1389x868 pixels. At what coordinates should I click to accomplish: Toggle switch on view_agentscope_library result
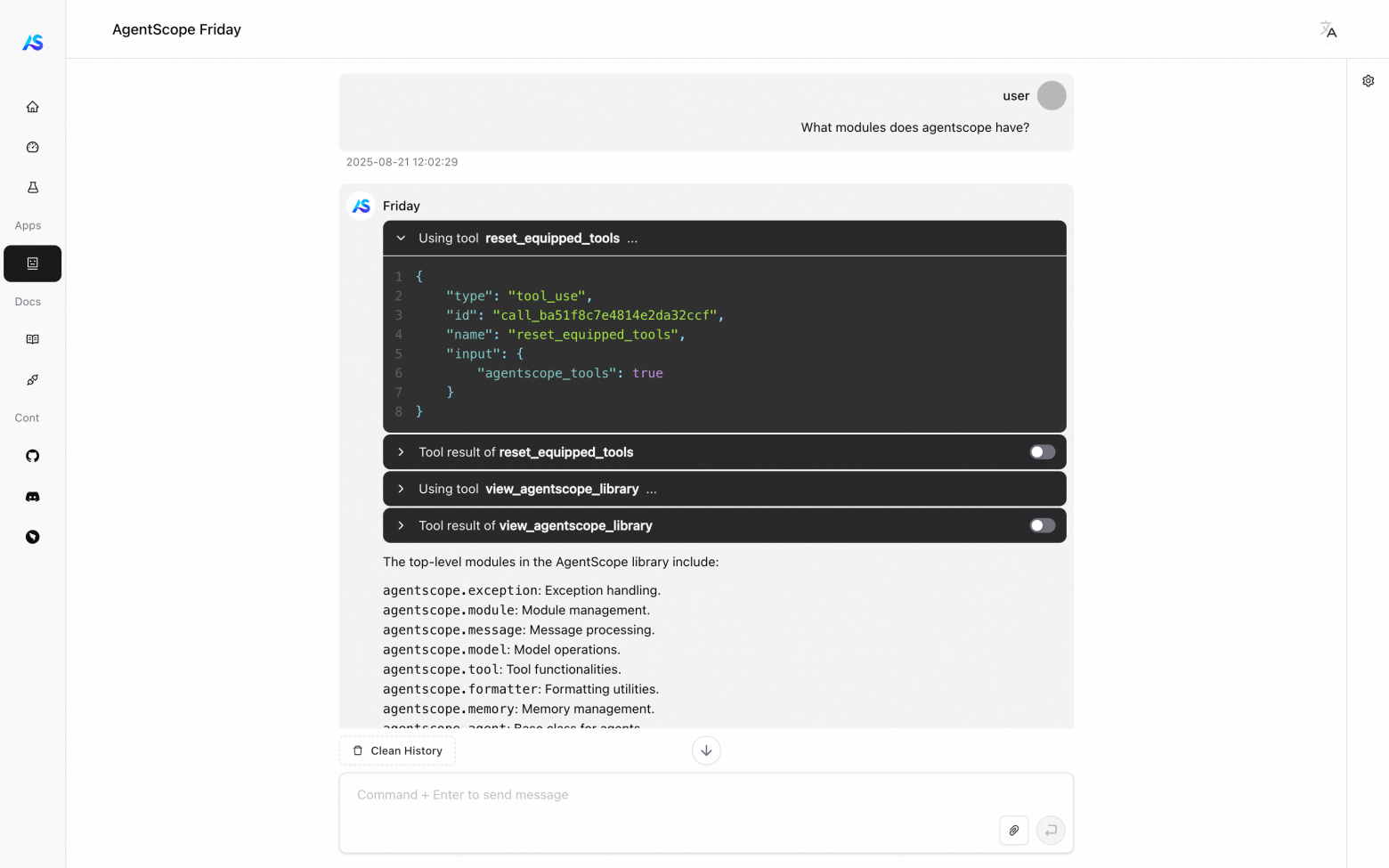(1042, 525)
